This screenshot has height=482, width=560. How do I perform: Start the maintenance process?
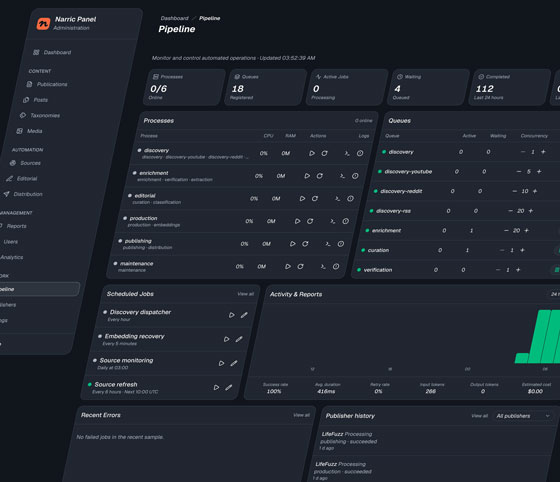tap(288, 266)
